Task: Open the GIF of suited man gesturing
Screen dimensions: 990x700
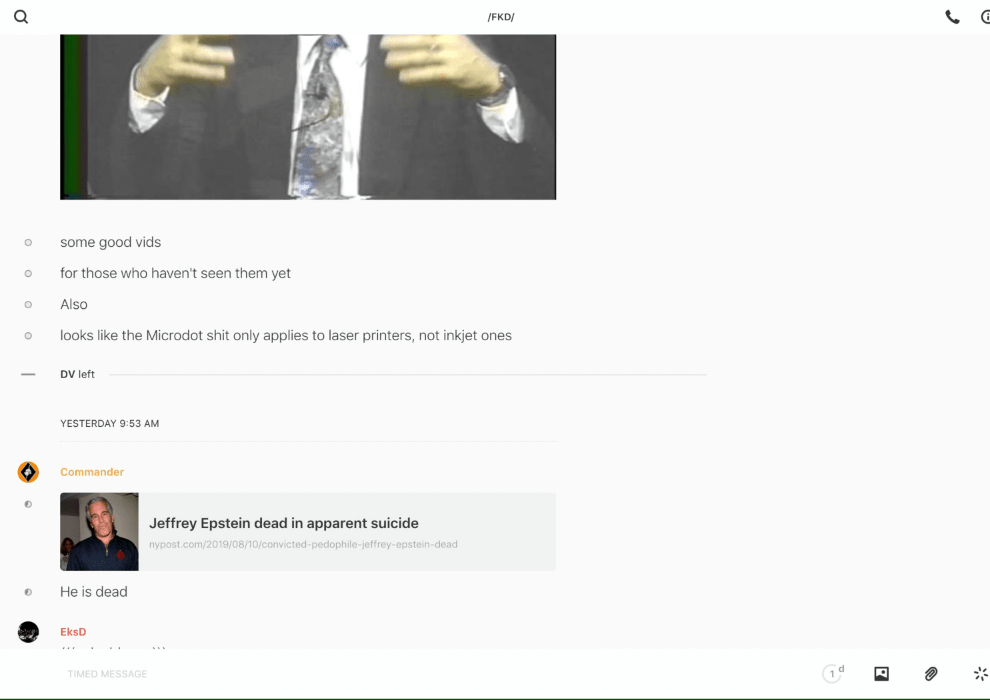Action: (x=308, y=117)
